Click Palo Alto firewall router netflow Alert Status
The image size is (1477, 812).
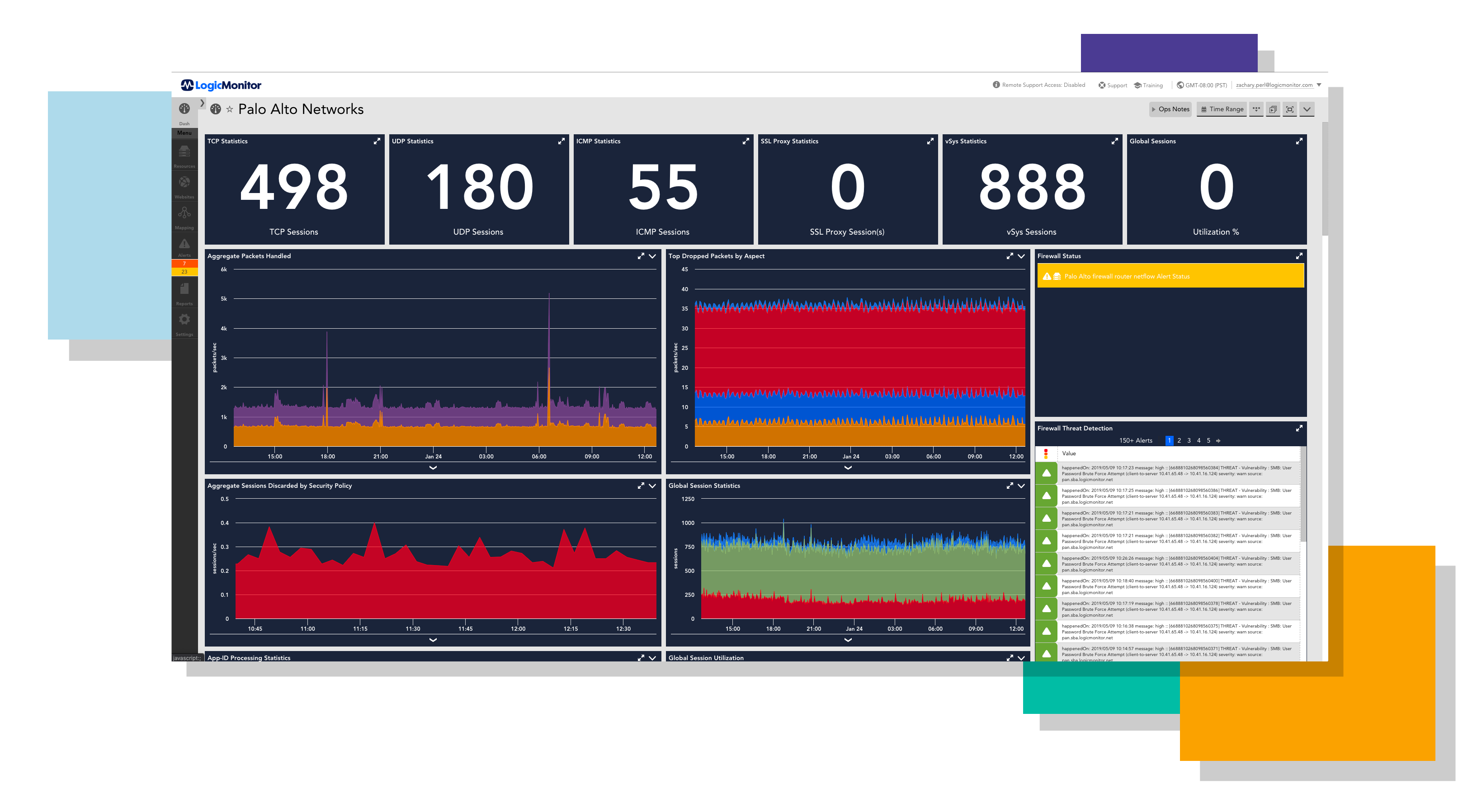coord(1170,276)
